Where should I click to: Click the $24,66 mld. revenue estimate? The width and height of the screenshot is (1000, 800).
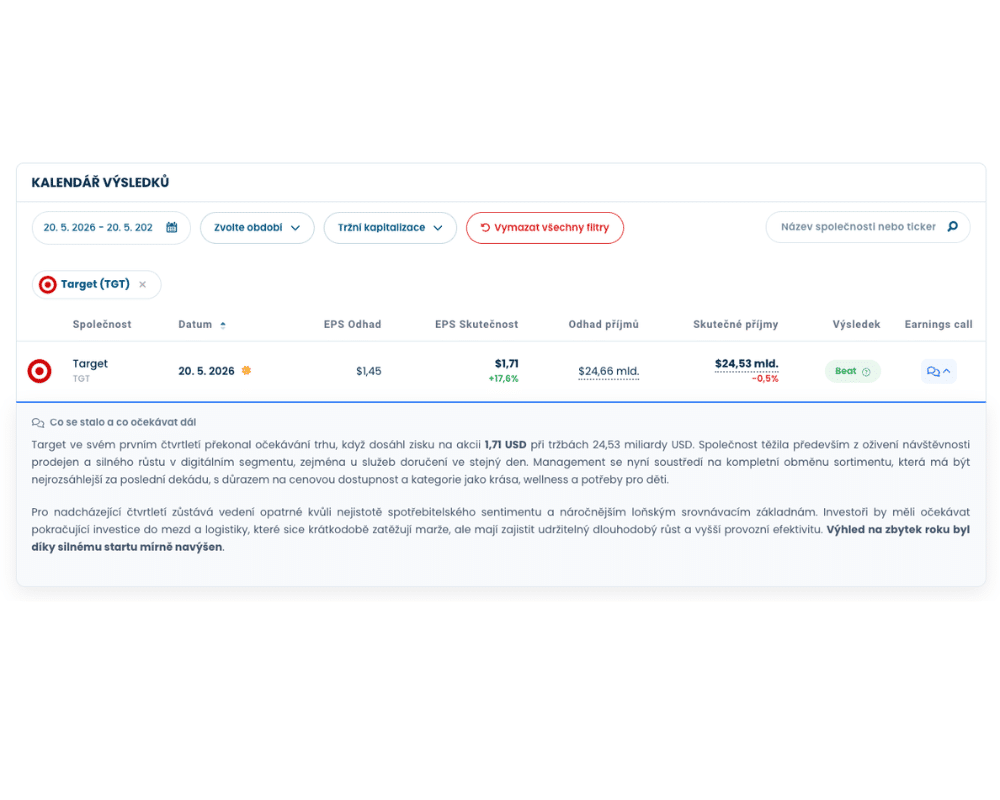[x=608, y=371]
